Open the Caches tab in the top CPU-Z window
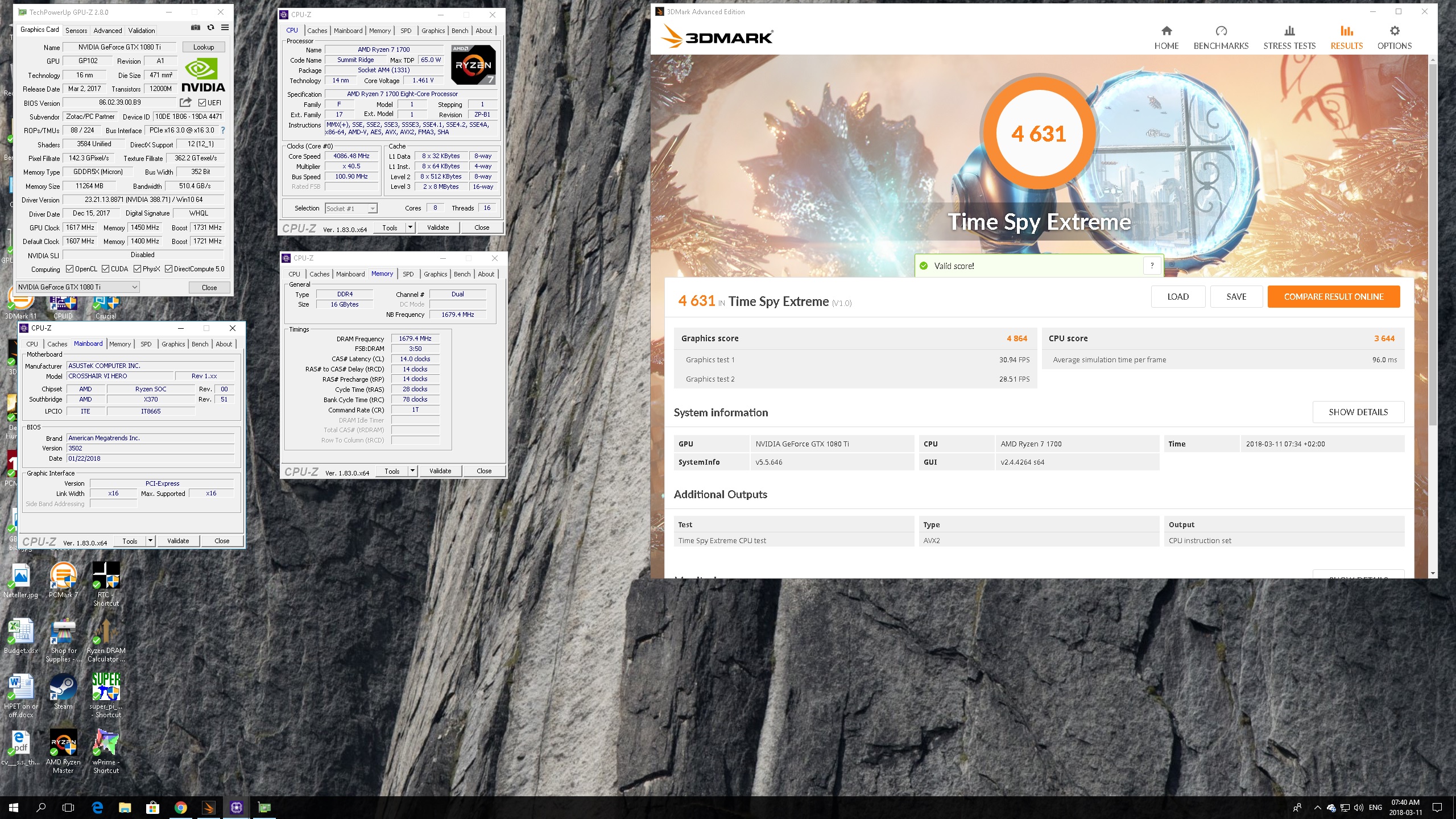Viewport: 1456px width, 819px height. click(317, 31)
